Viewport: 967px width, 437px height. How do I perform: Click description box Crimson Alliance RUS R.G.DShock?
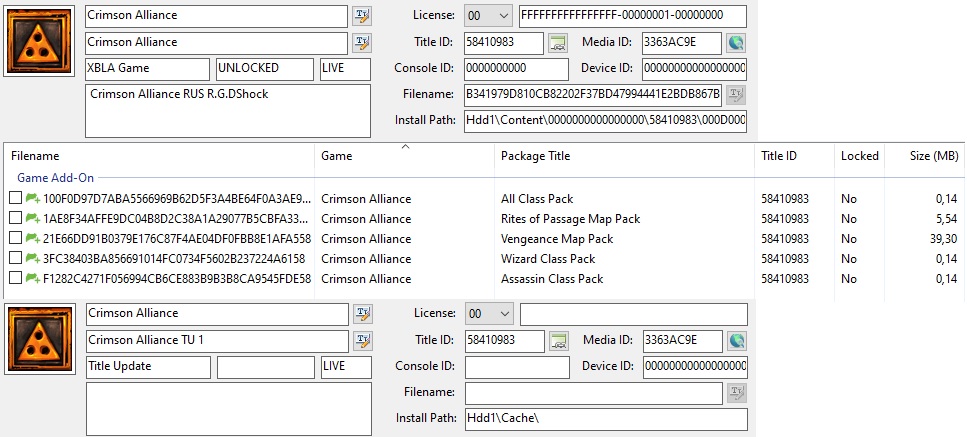pos(228,111)
